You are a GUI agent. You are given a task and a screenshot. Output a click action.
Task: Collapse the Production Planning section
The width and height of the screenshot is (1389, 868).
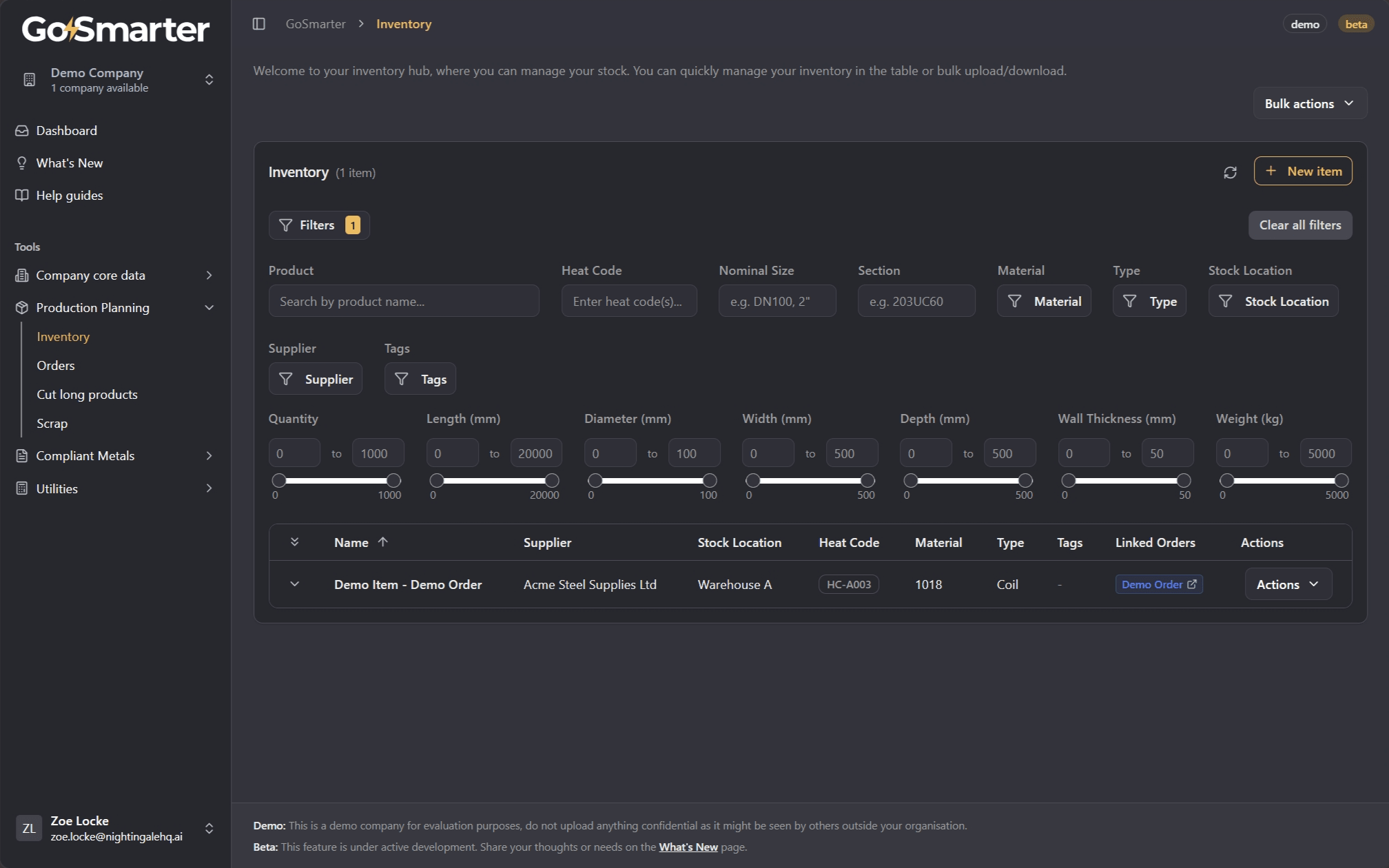(x=209, y=308)
